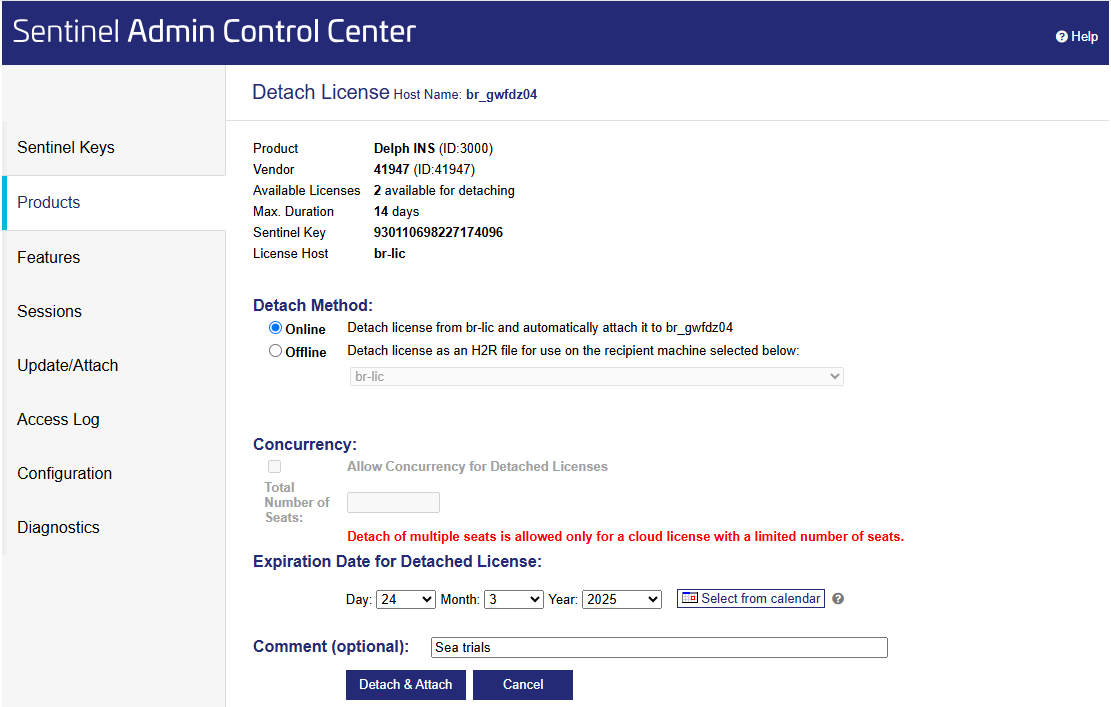View the Access Log
This screenshot has height=707, width=1111.
[x=59, y=420]
